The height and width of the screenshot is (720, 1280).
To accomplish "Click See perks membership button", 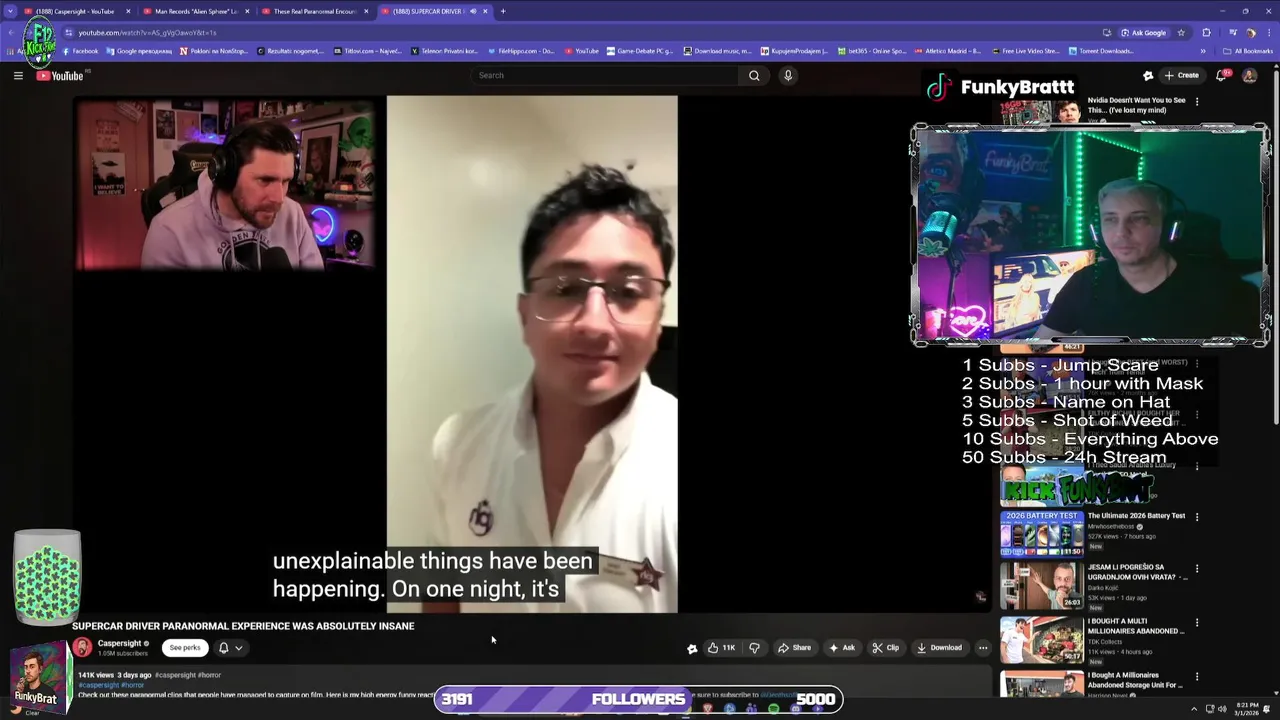I will coord(185,648).
